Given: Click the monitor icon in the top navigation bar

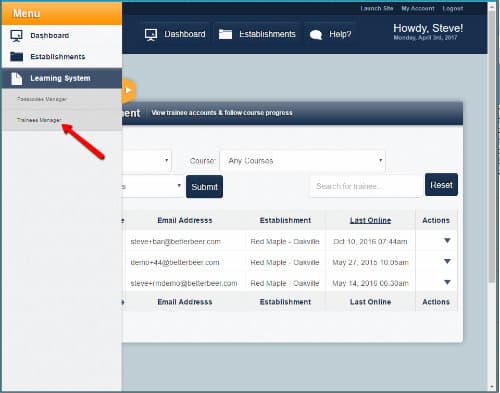Looking at the screenshot, I should 151,34.
